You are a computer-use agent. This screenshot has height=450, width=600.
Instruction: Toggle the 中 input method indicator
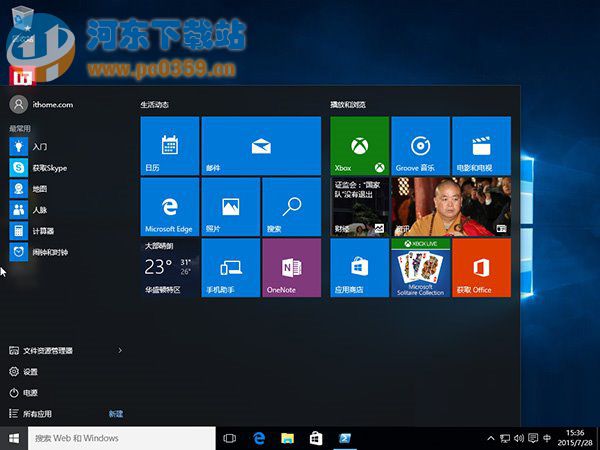547,438
